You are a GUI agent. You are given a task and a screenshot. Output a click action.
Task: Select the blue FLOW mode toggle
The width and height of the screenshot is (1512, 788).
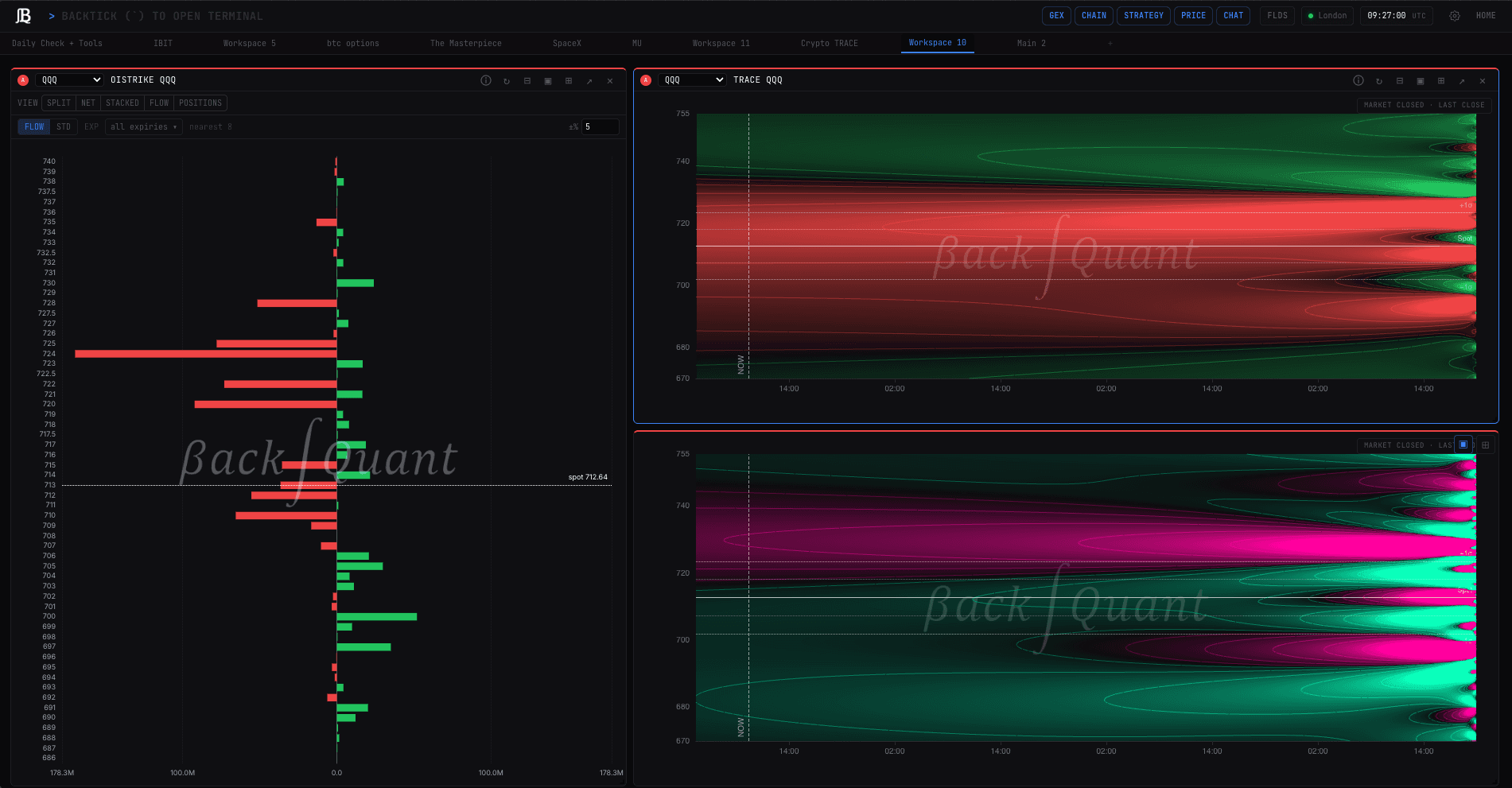tap(34, 127)
